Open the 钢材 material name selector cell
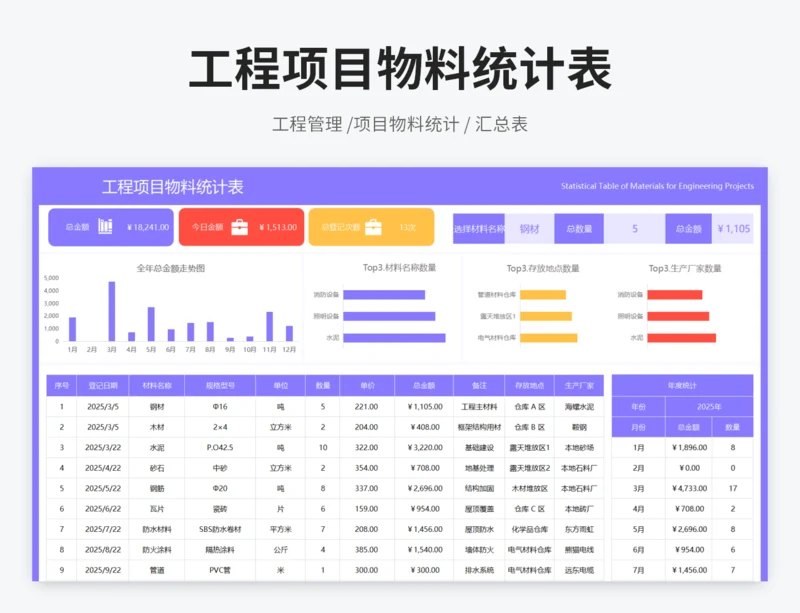The height and width of the screenshot is (613, 800). point(530,229)
